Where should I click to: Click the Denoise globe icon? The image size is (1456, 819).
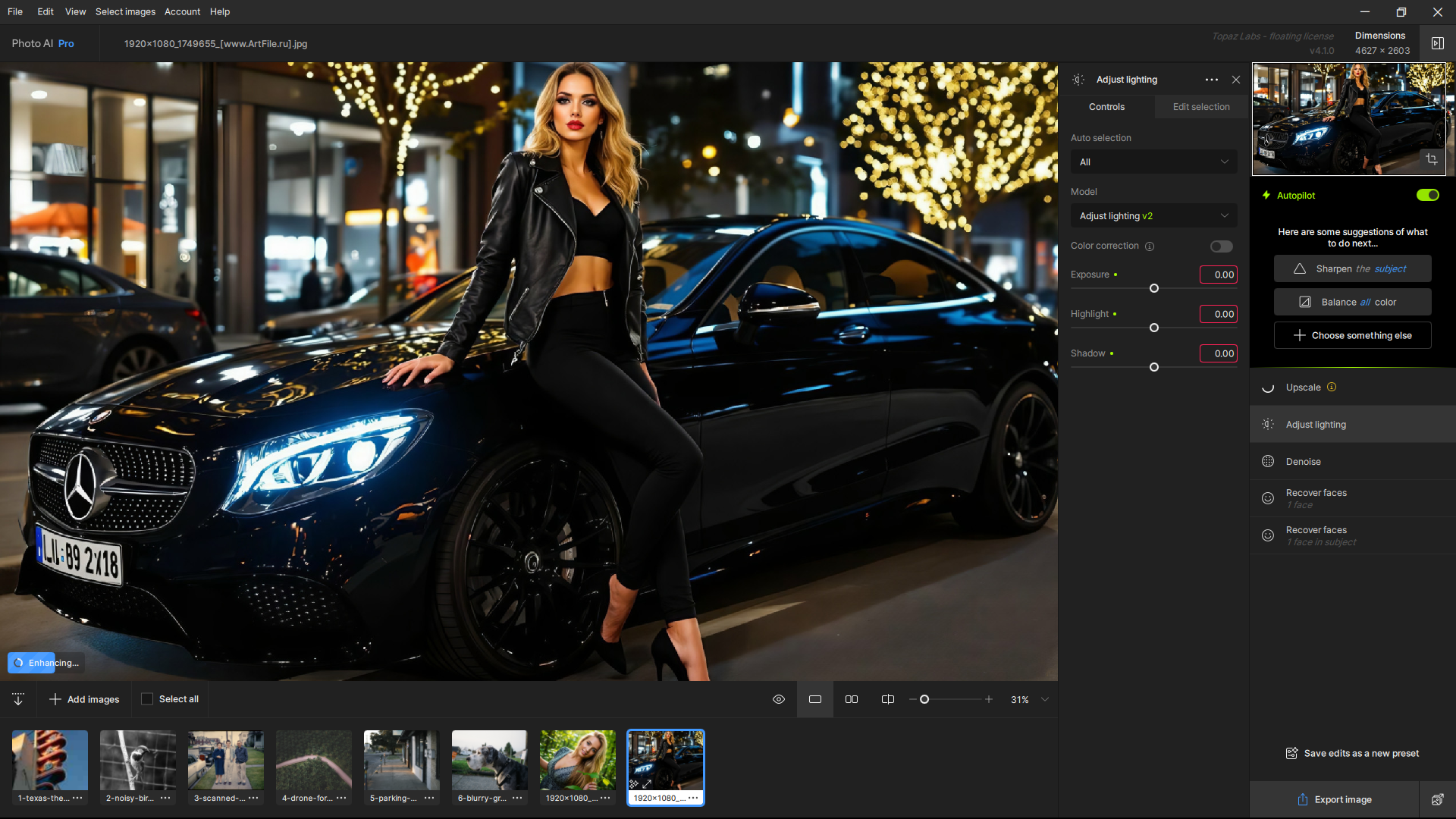1268,461
